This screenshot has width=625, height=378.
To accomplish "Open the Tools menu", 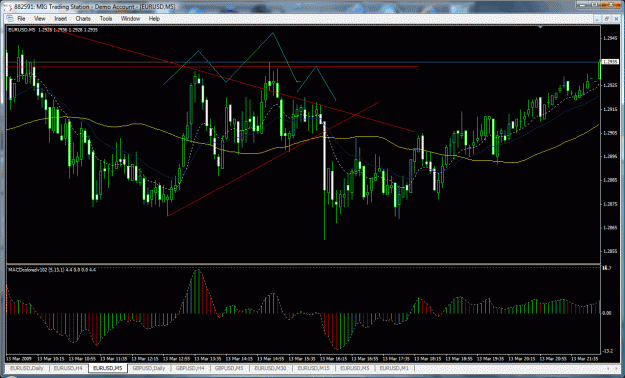I will click(106, 19).
